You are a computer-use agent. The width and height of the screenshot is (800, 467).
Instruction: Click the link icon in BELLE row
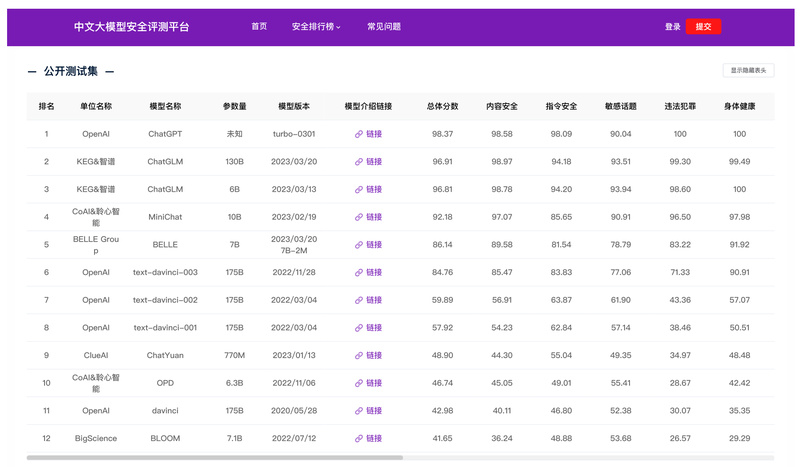[x=359, y=245]
